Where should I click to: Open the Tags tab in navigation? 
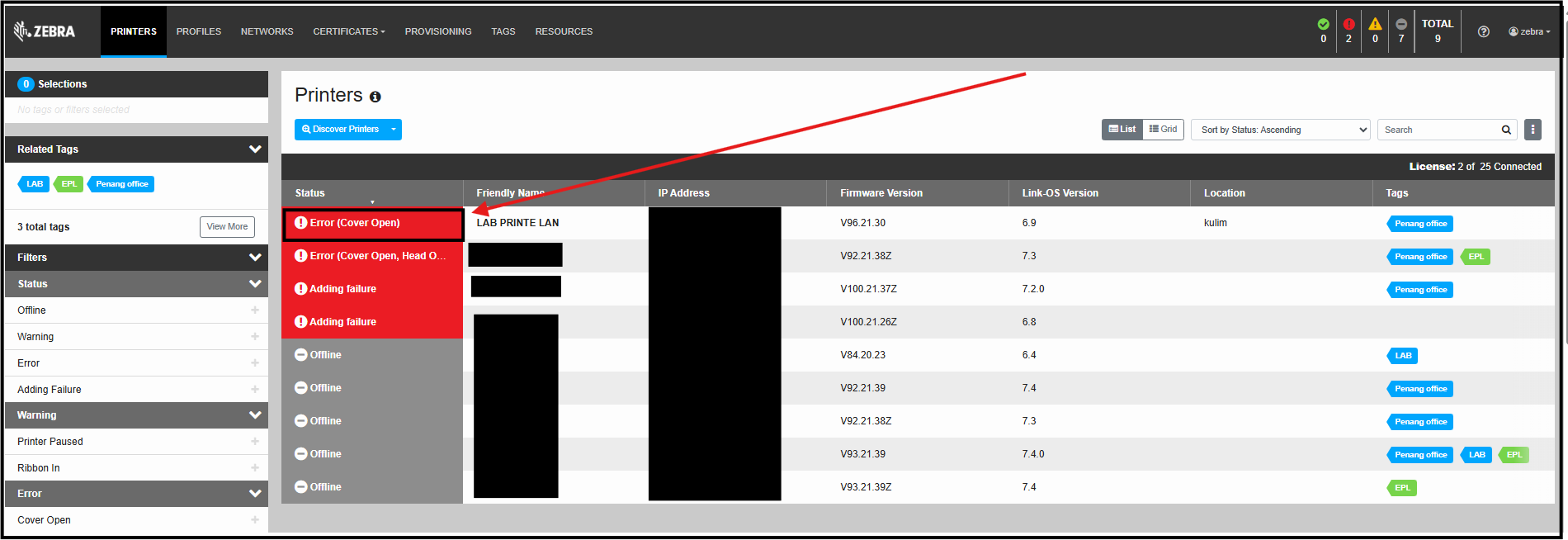(503, 31)
